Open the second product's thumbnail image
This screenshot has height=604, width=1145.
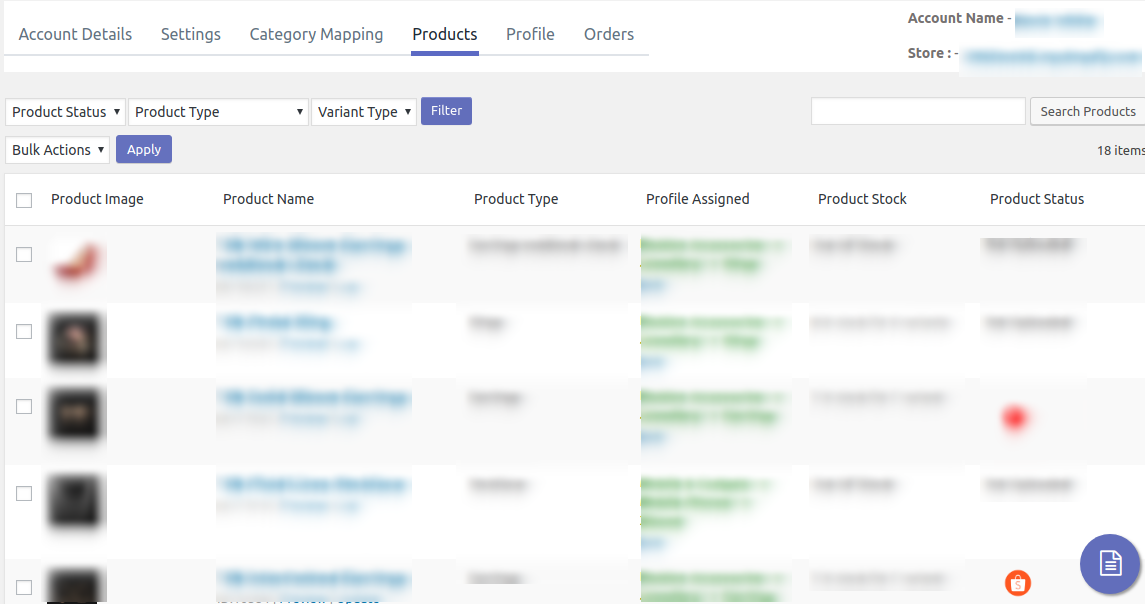pos(75,337)
